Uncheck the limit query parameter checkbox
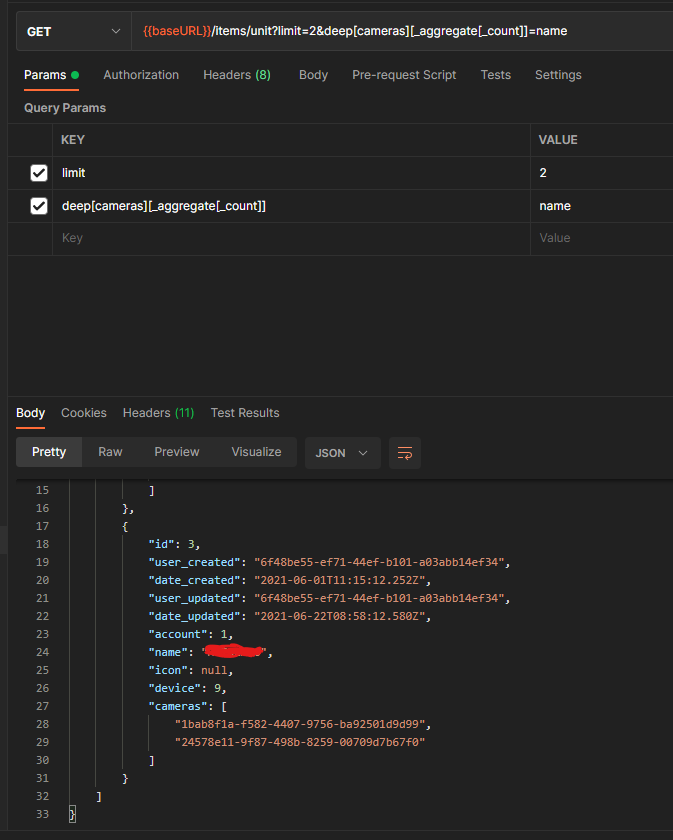The height and width of the screenshot is (840, 673). click(x=39, y=173)
